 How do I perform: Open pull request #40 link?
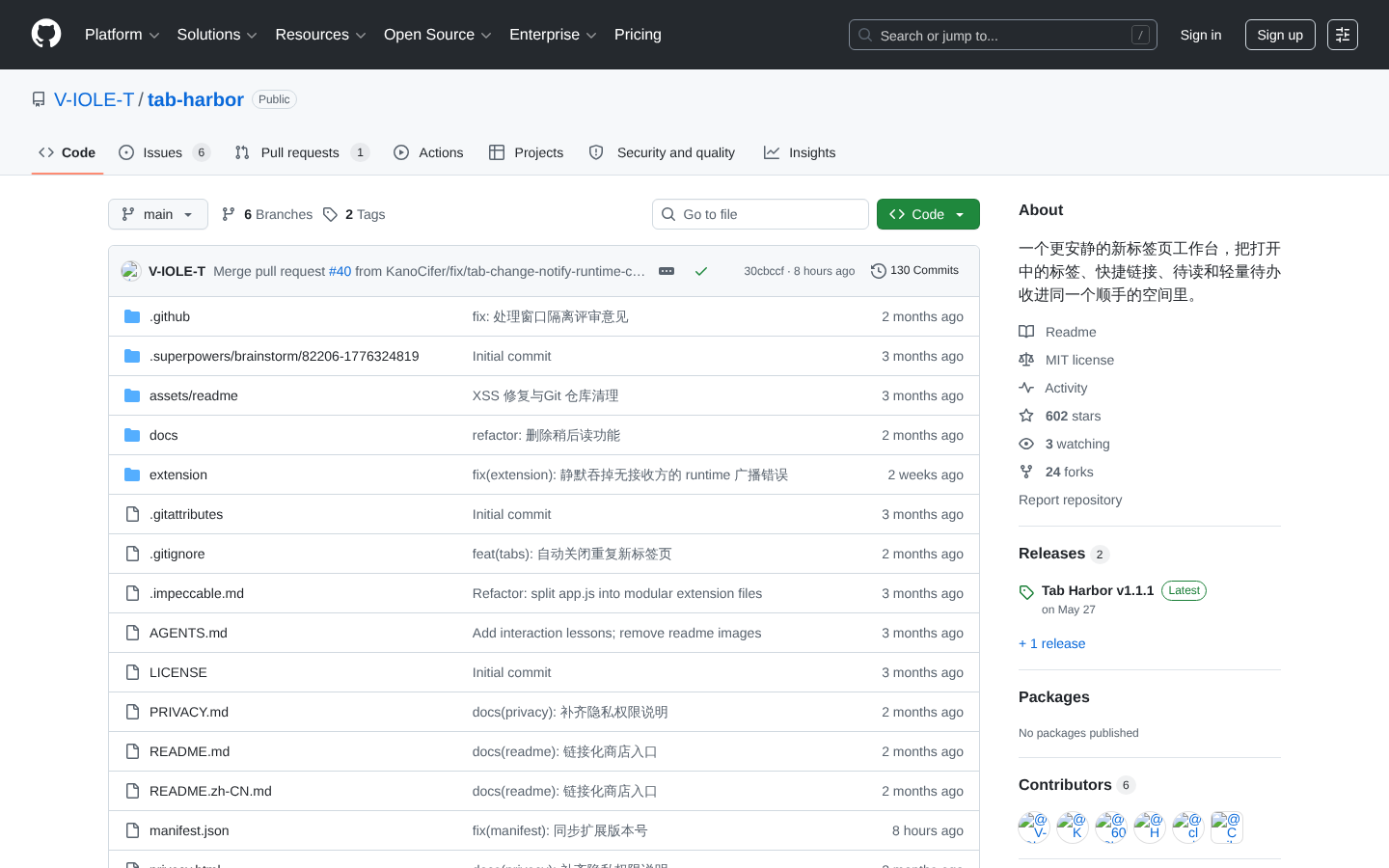pyautogui.click(x=340, y=271)
